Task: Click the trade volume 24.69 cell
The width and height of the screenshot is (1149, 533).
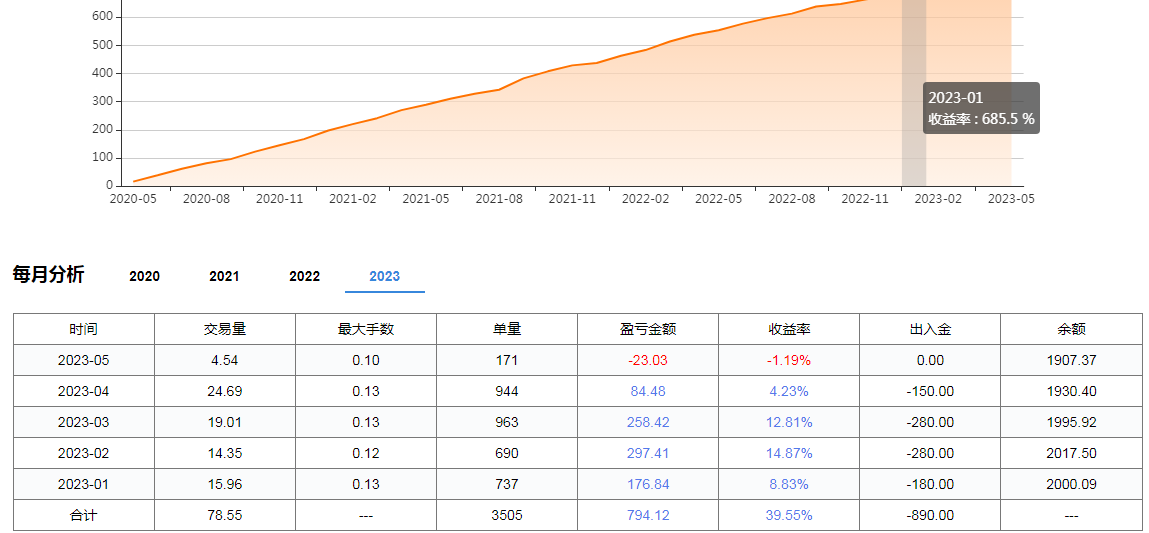Action: point(224,391)
